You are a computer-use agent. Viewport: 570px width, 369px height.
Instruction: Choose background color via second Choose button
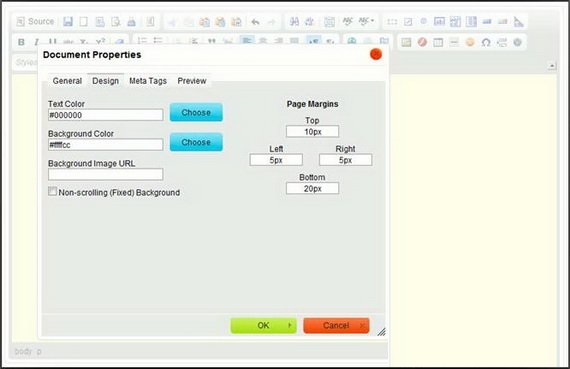[x=196, y=142]
